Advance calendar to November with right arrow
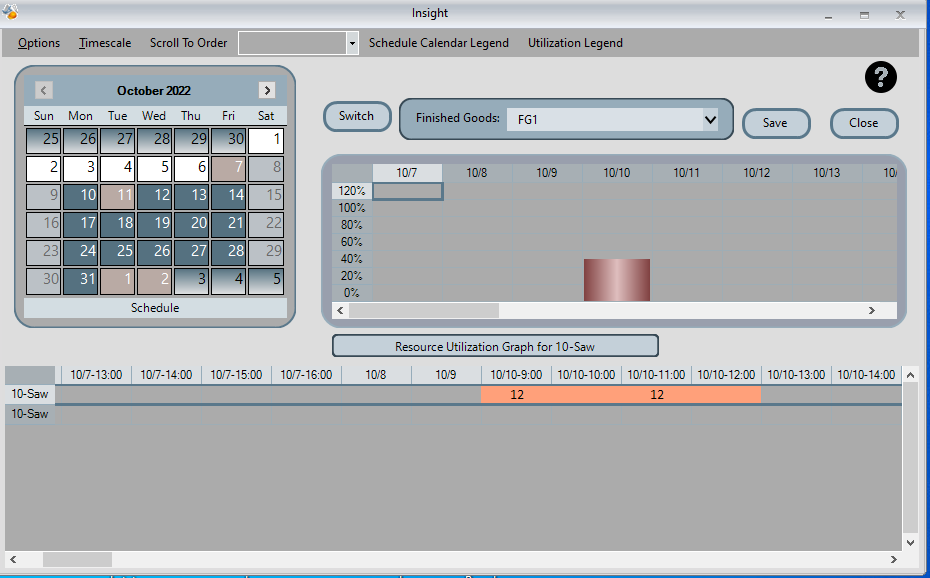930x578 pixels. (x=266, y=89)
